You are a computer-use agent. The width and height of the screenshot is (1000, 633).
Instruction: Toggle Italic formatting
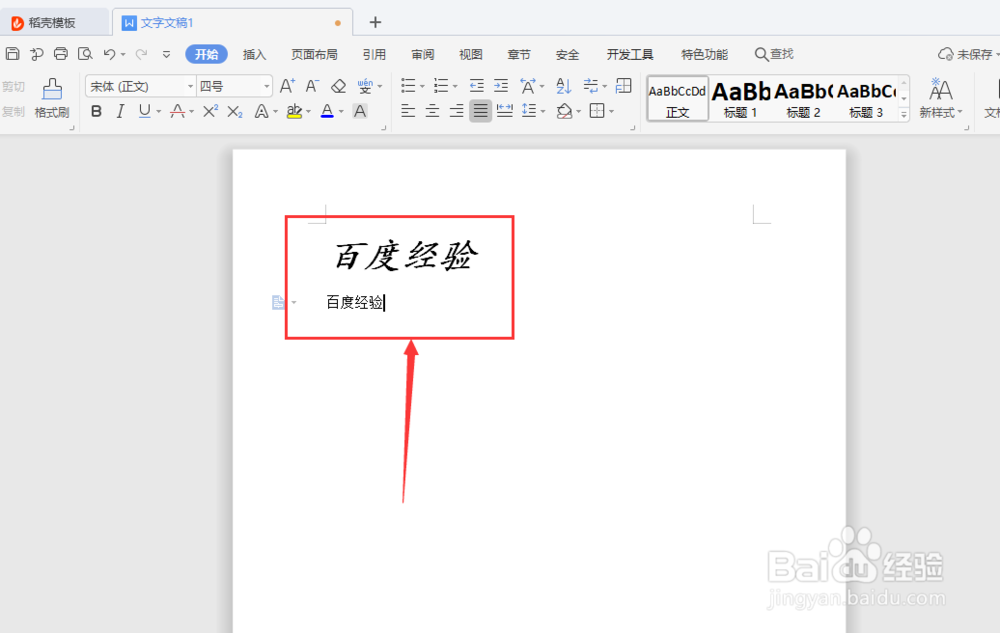pos(121,112)
